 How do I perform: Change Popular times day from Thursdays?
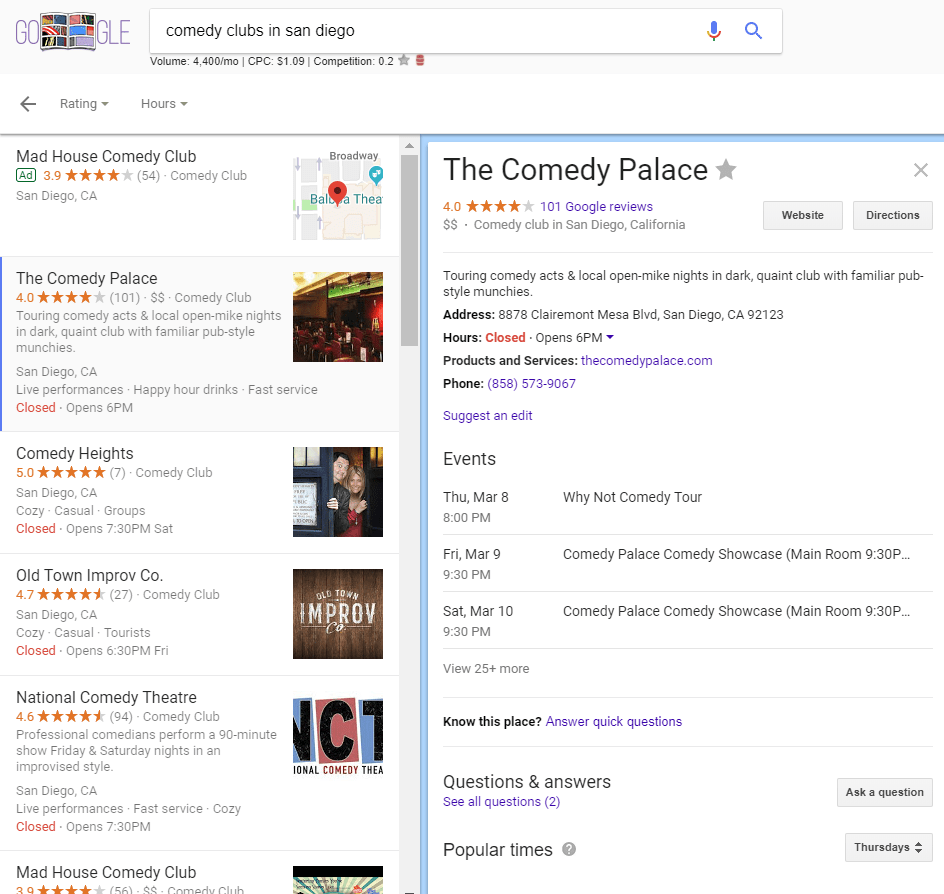[x=888, y=846]
